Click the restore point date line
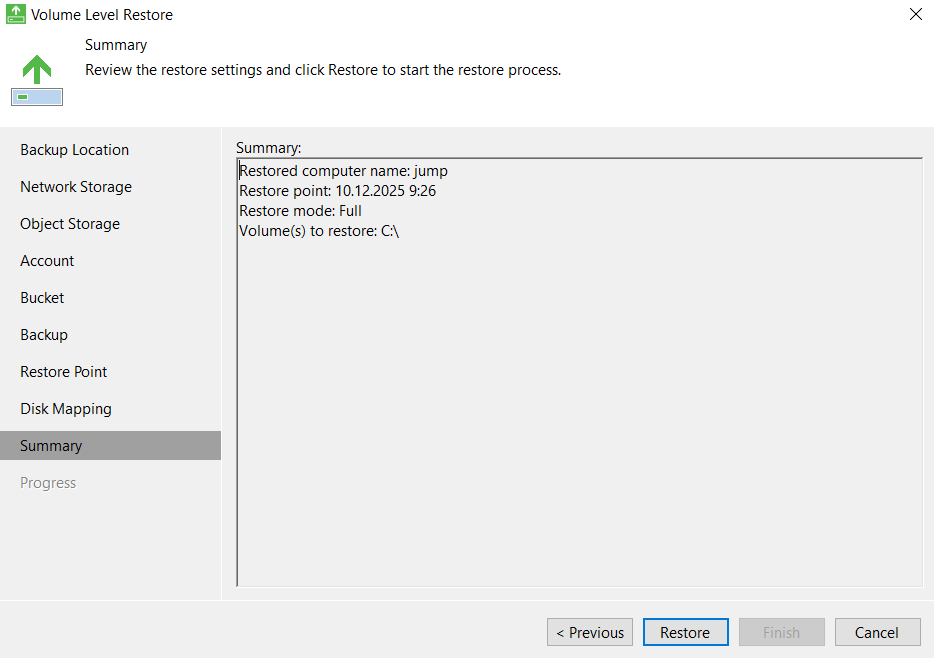The width and height of the screenshot is (934, 658). click(x=337, y=191)
